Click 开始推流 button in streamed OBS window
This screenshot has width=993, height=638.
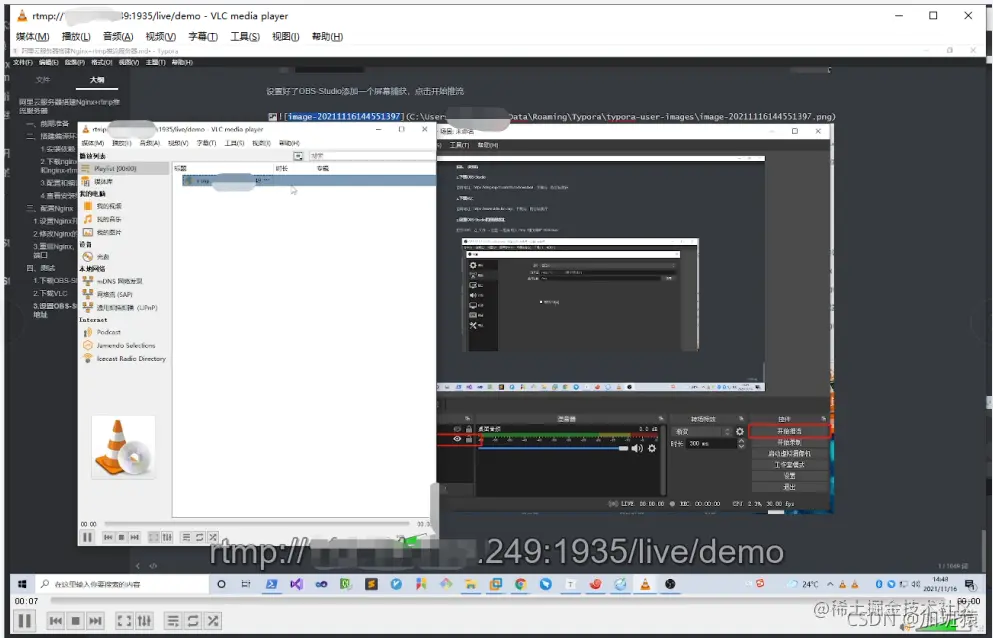(x=789, y=431)
